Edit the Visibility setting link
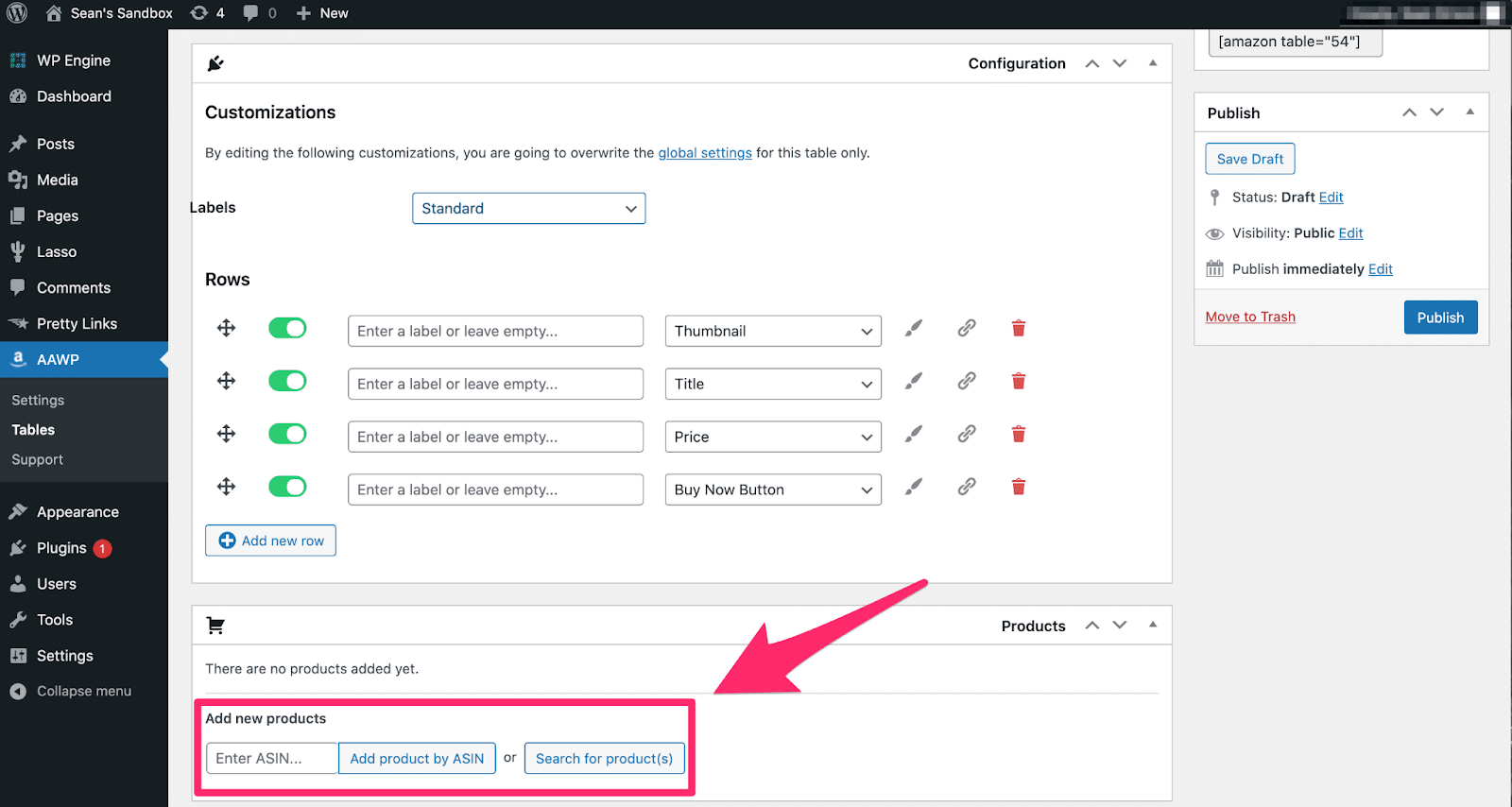The image size is (1512, 807). 1350,233
